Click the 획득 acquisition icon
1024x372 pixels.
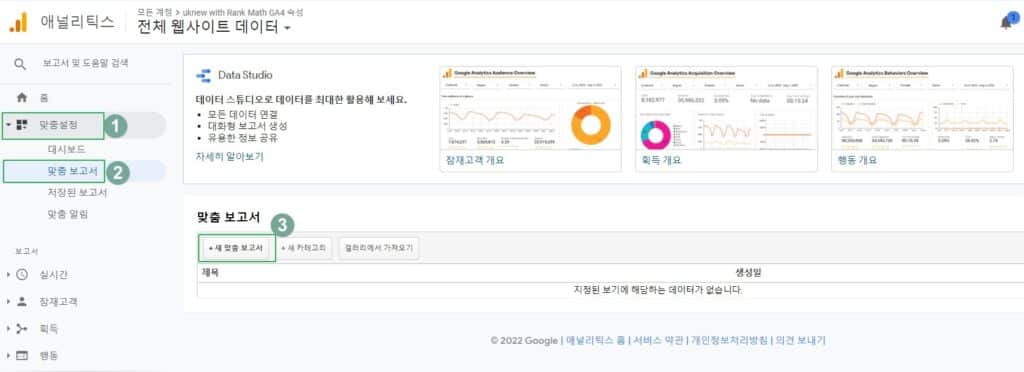pos(22,329)
